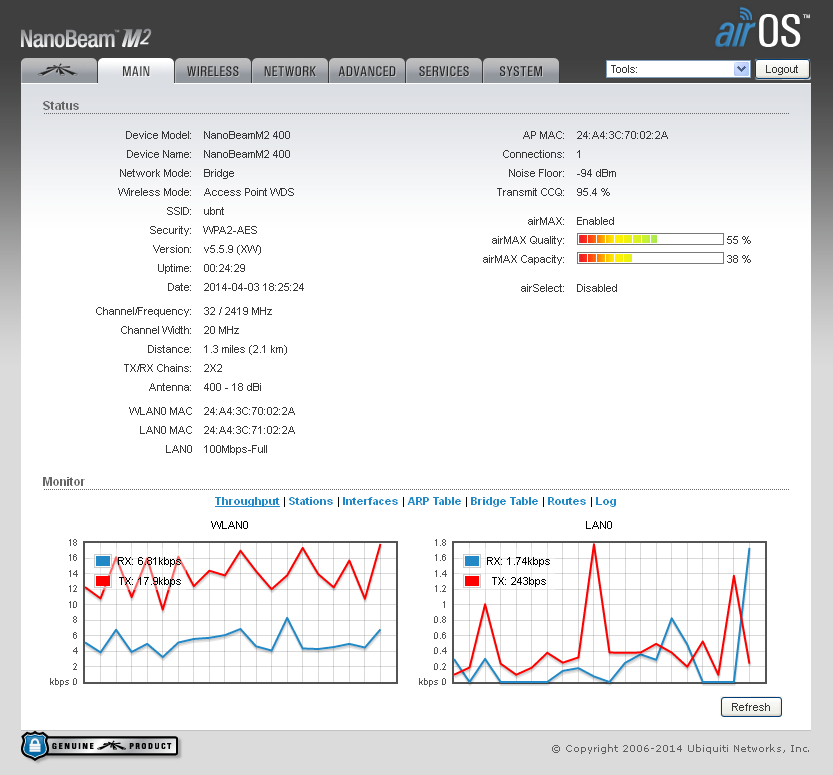Click the red TX legend swatch in WLAN0 chart
This screenshot has width=833, height=775.
pyautogui.click(x=103, y=581)
